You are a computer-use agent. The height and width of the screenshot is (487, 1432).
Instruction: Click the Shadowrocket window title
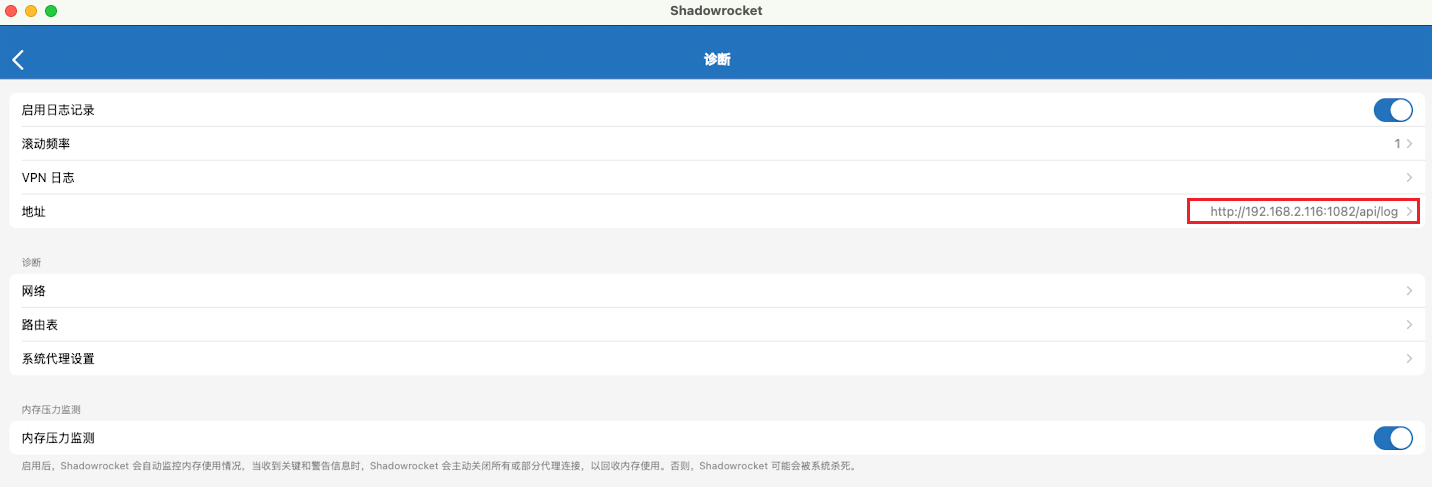click(x=716, y=10)
